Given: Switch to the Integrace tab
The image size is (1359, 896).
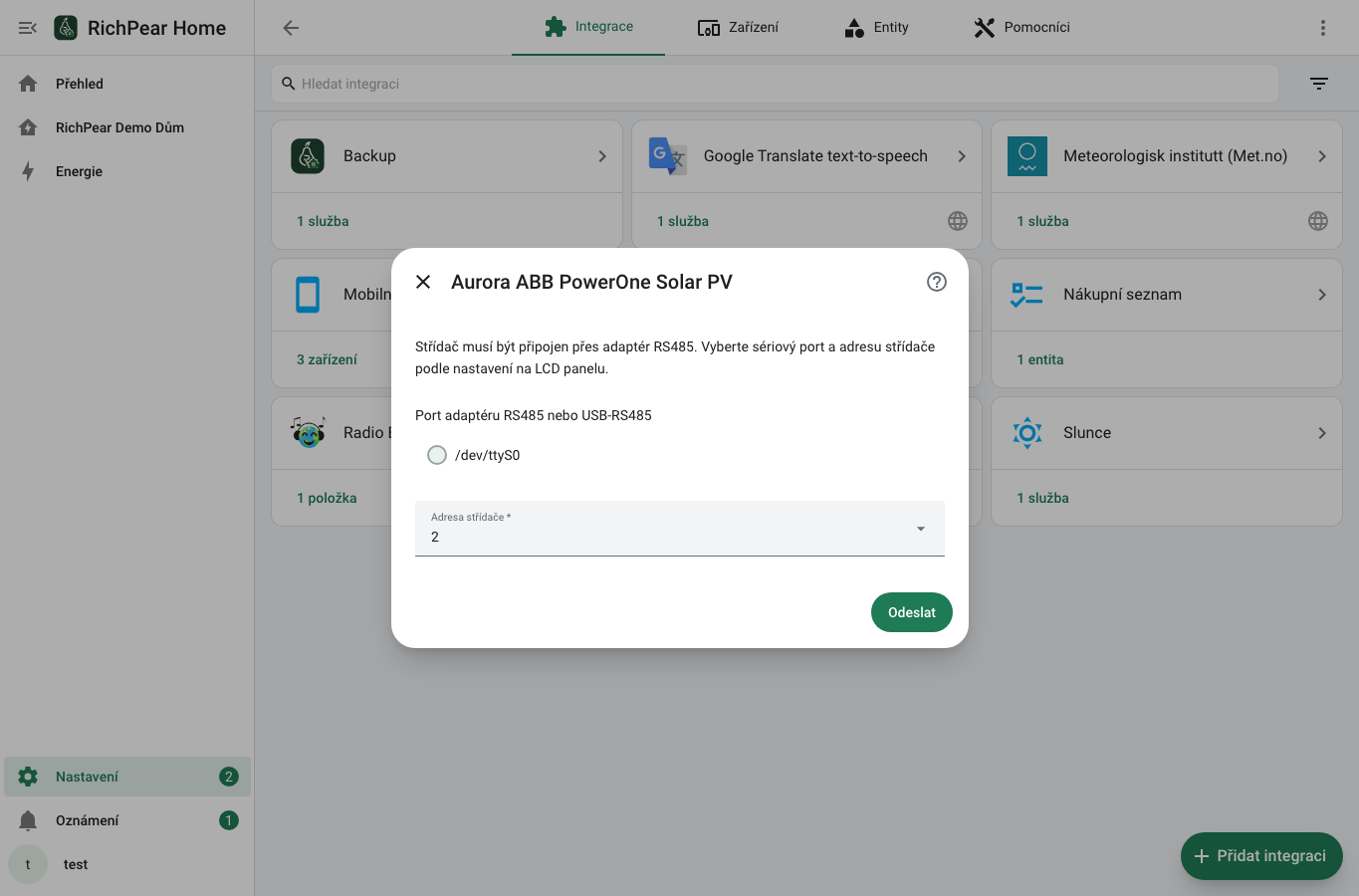Looking at the screenshot, I should [588, 28].
